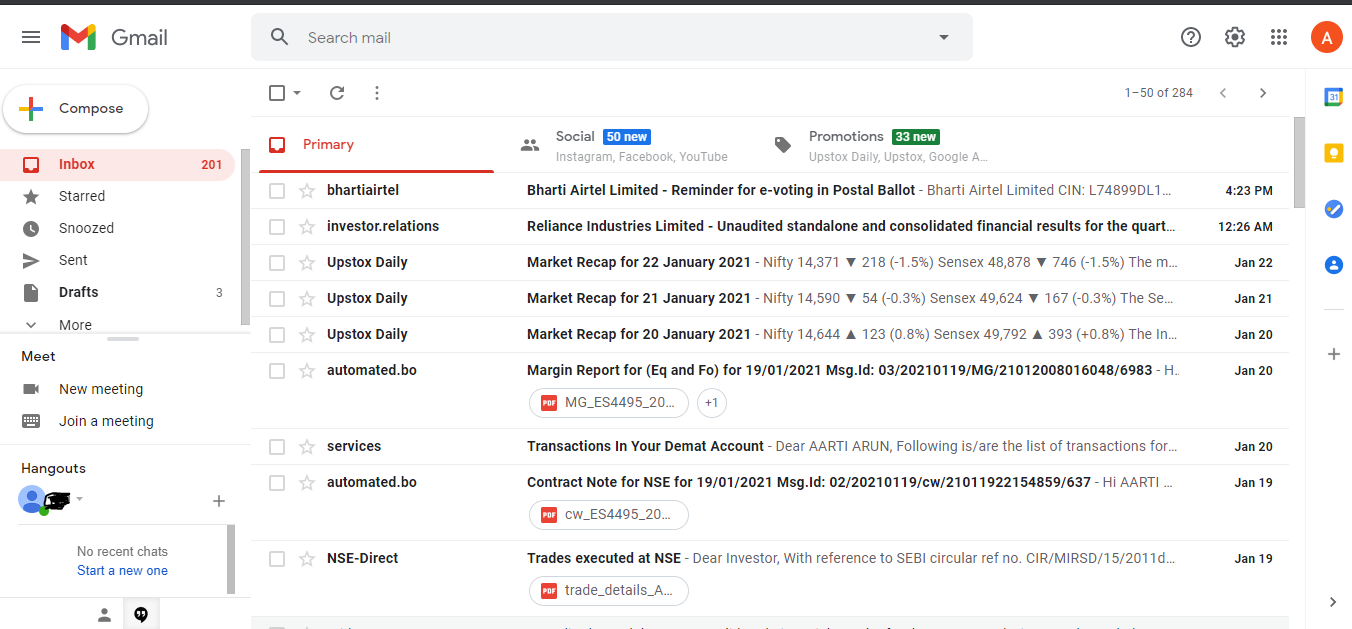Open the Sent folder
Image resolution: width=1352 pixels, height=629 pixels.
point(117,260)
